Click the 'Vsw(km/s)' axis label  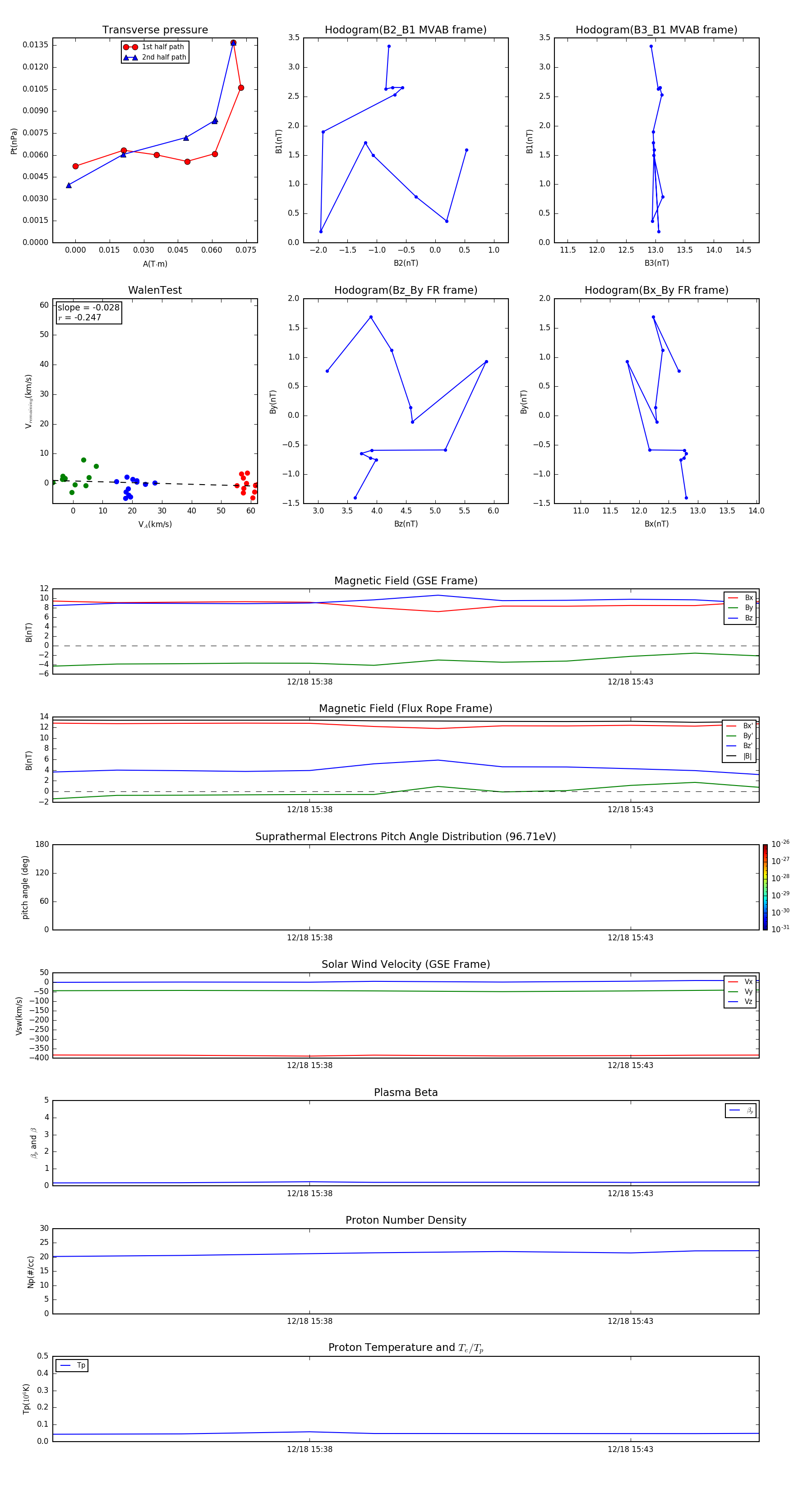(19, 1016)
